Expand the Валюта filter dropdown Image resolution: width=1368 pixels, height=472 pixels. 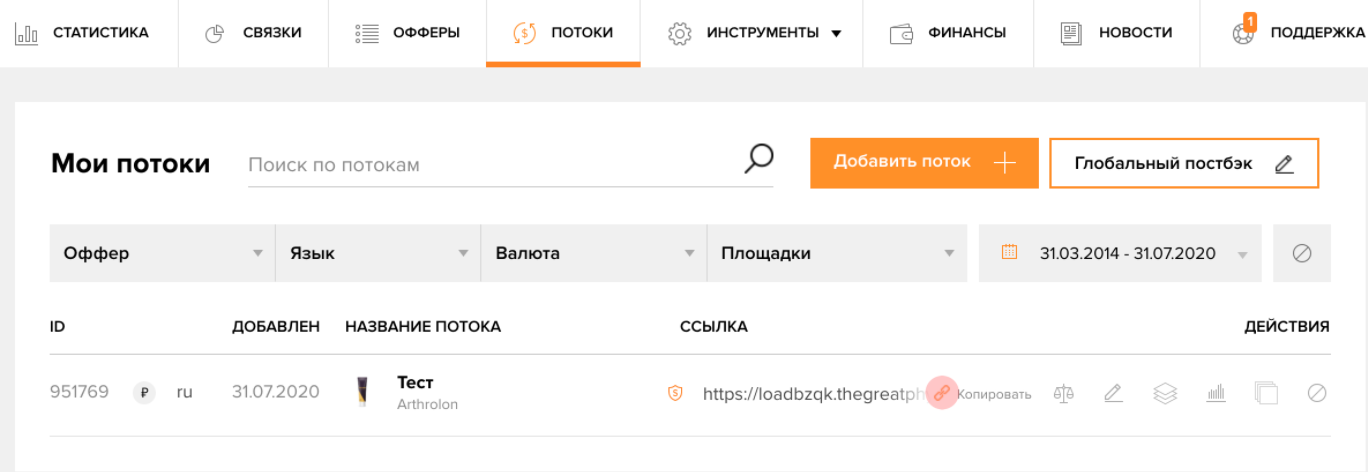coord(594,253)
